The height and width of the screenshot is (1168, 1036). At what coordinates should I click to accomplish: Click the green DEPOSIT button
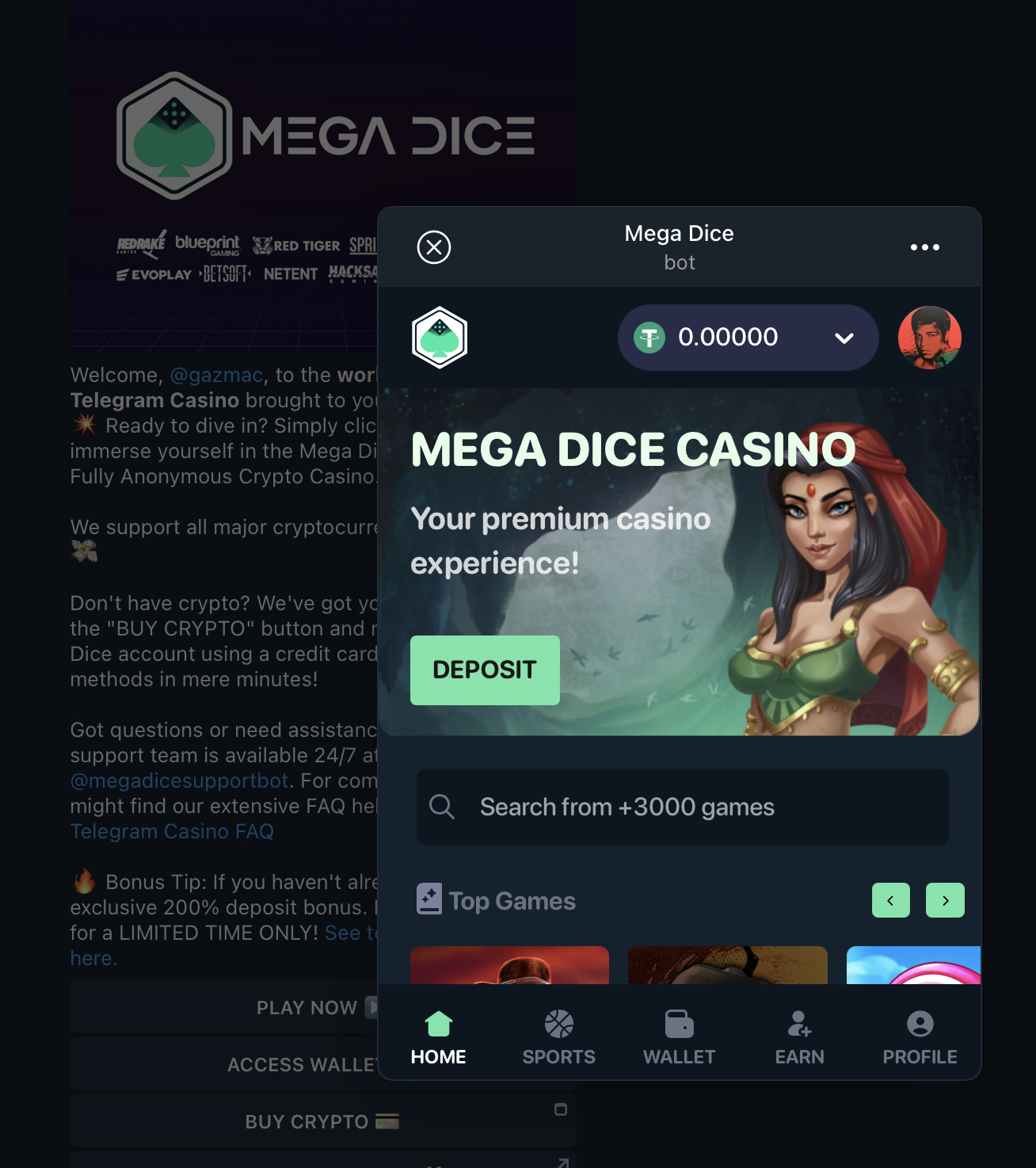pyautogui.click(x=485, y=670)
